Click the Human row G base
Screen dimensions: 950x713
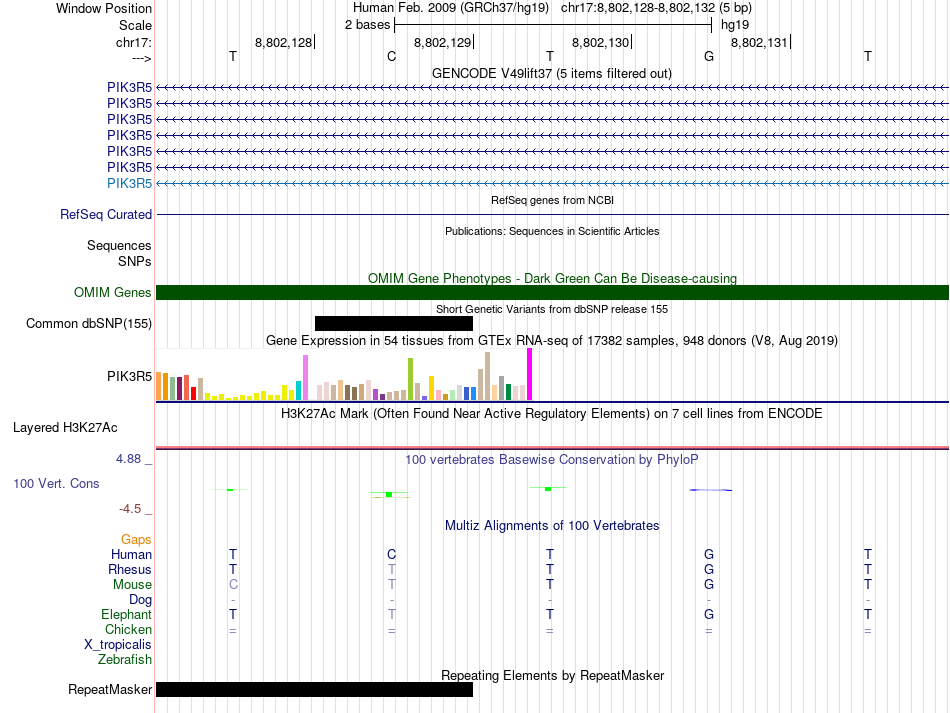click(x=709, y=554)
